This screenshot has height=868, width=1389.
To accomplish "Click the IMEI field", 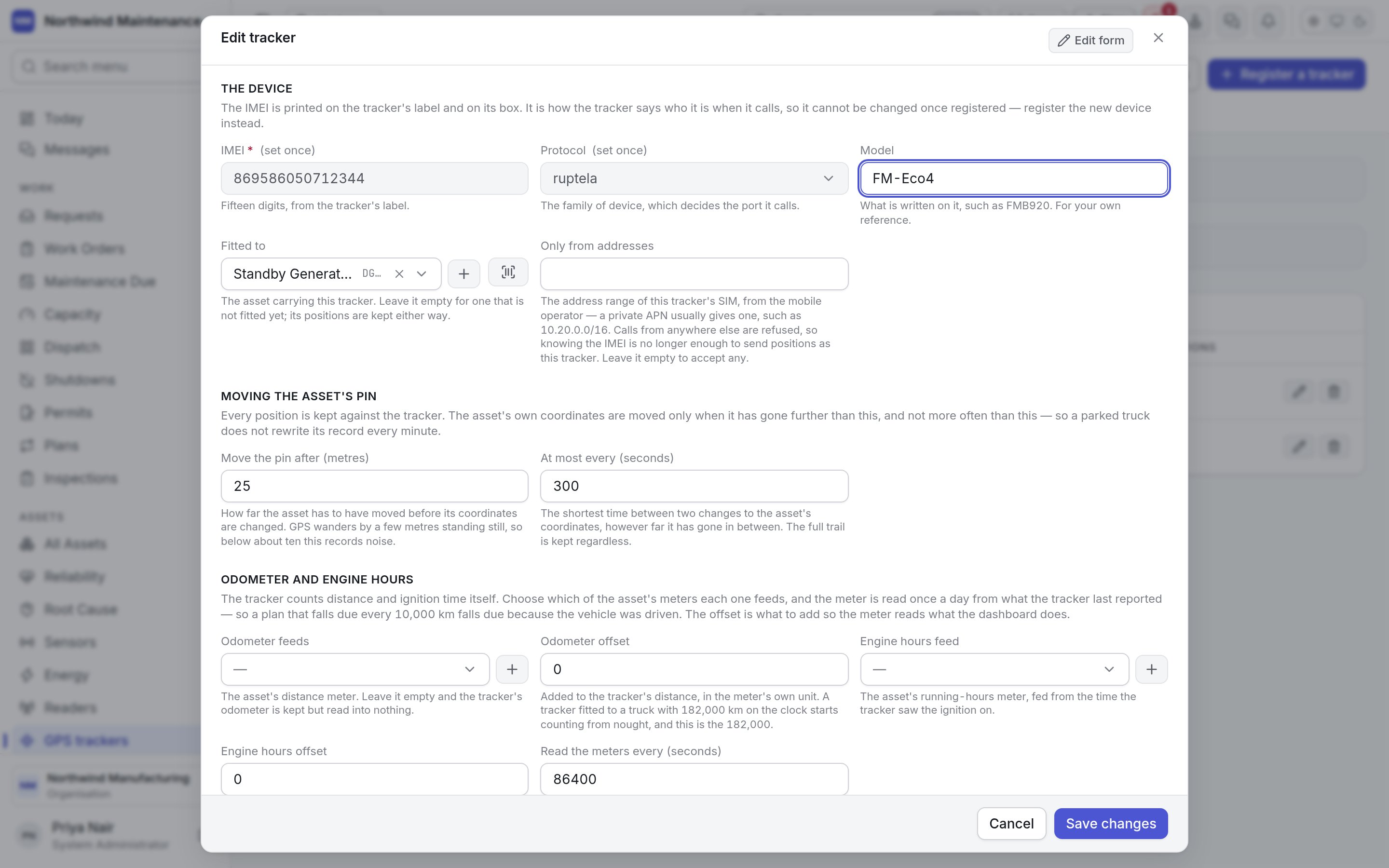I will tap(374, 178).
